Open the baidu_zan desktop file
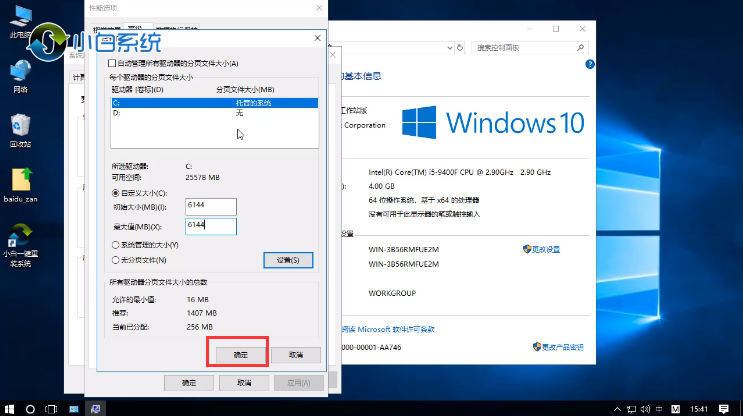This screenshot has width=743, height=416. coord(20,185)
